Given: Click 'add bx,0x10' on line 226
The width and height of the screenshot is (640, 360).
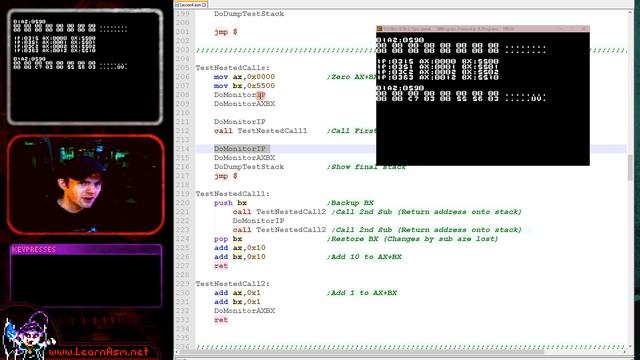Looking at the screenshot, I should (x=240, y=257).
